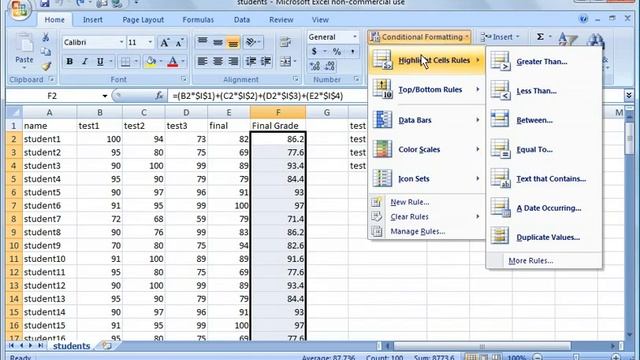Switch to the Page Layout tab

[143, 20]
